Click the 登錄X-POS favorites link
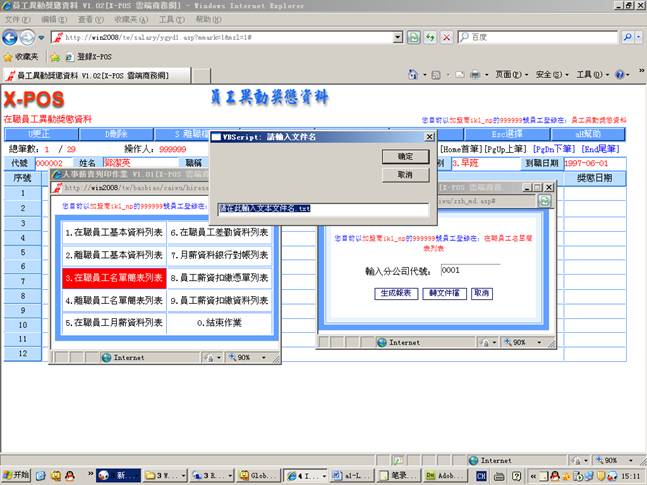This screenshot has height=485, width=647. [x=89, y=57]
